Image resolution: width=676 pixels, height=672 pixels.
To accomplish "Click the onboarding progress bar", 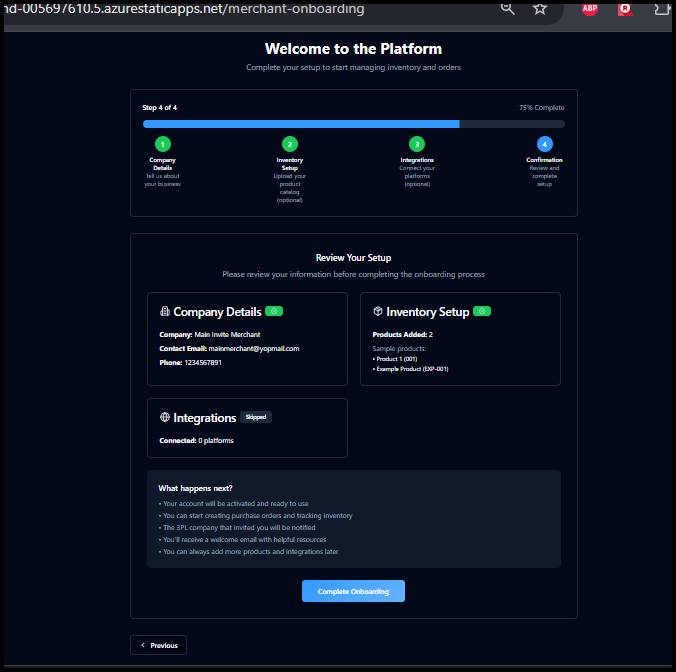I will (354, 124).
